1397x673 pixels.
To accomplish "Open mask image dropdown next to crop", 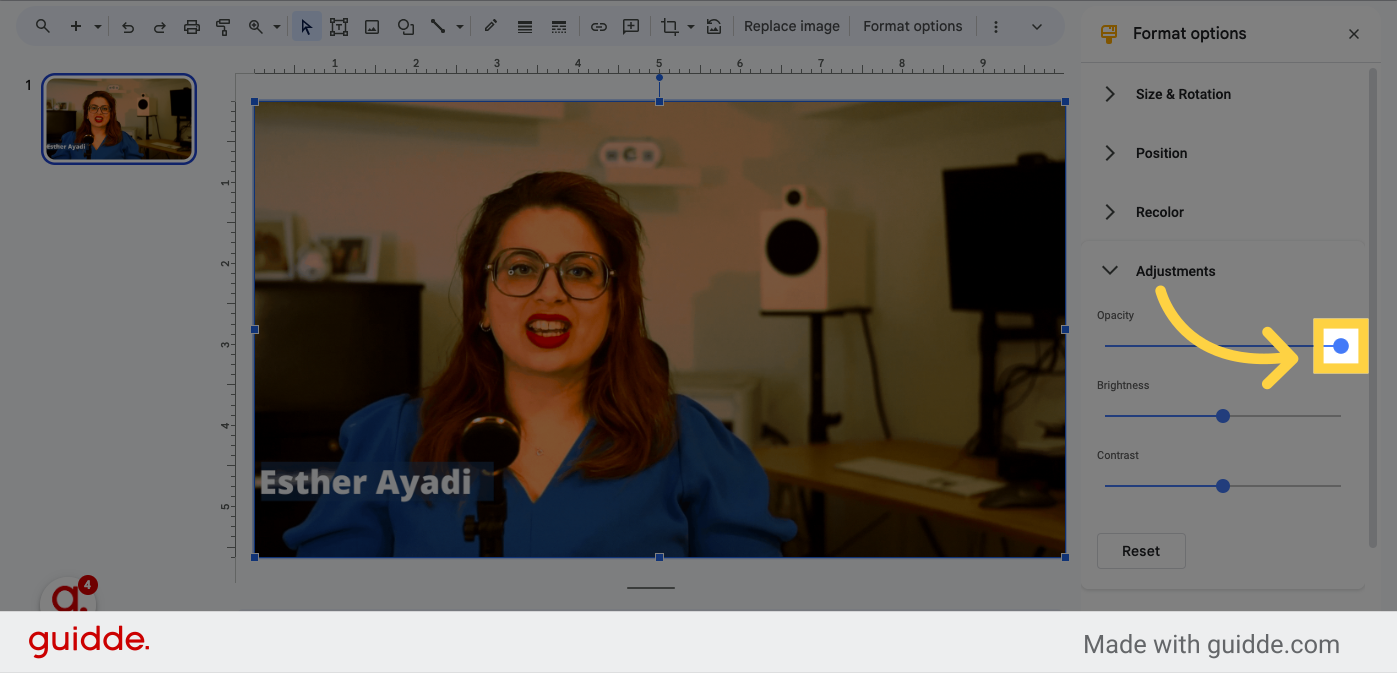I will click(691, 27).
